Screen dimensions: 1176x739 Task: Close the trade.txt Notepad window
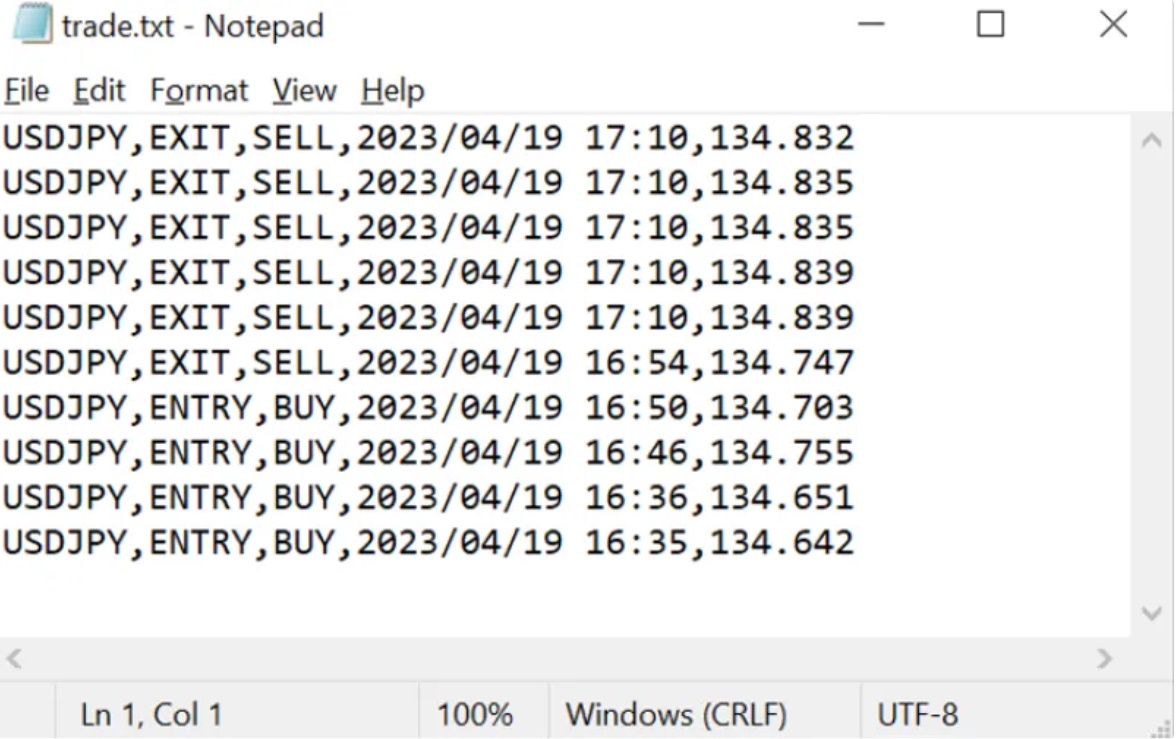(x=1113, y=25)
